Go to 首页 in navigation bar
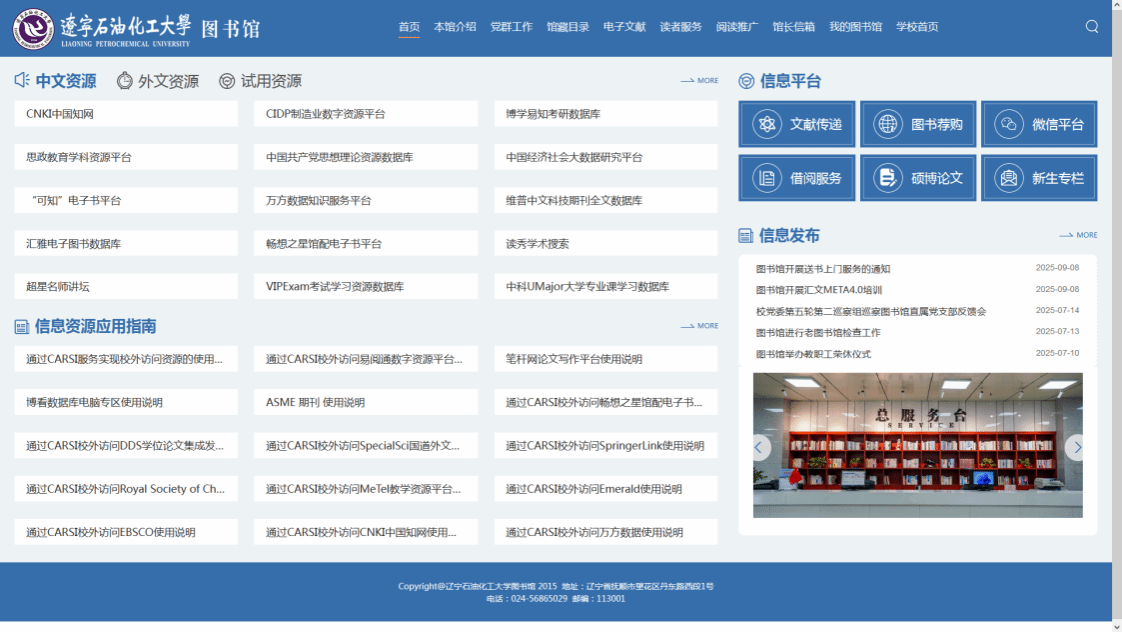Viewport: 1122px width, 632px height. tap(409, 26)
